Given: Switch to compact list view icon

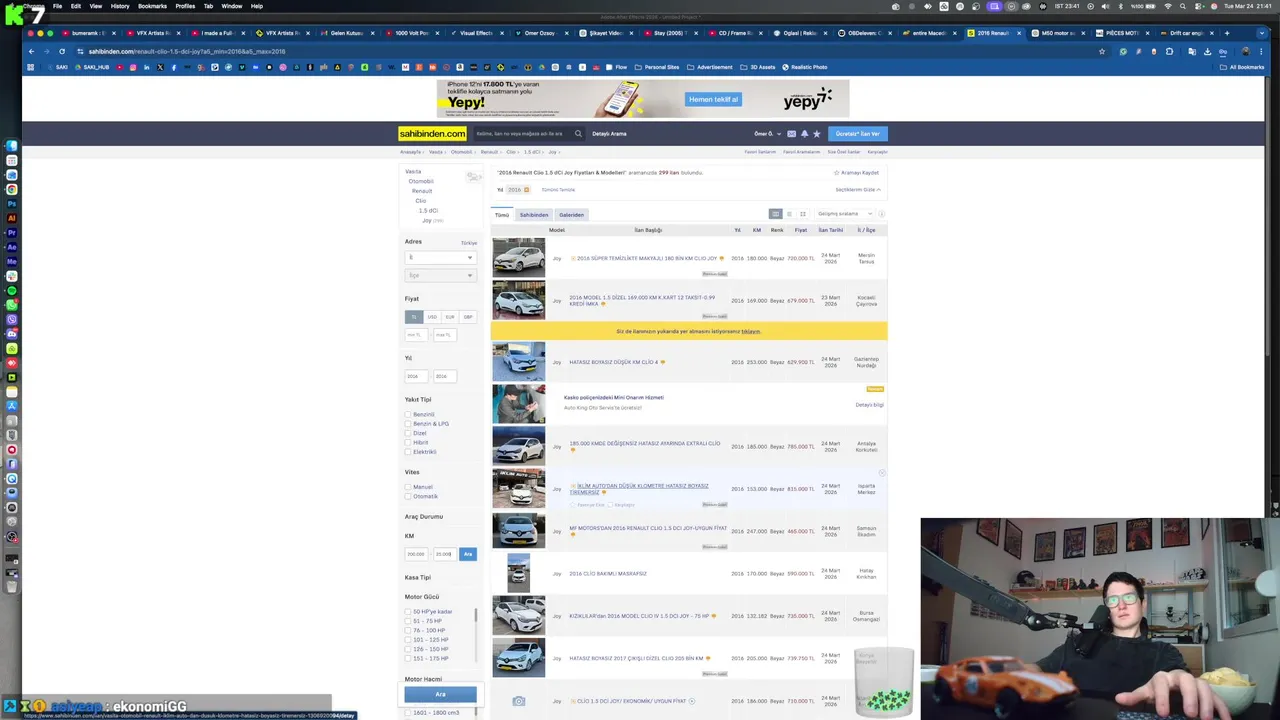Looking at the screenshot, I should click(x=789, y=214).
